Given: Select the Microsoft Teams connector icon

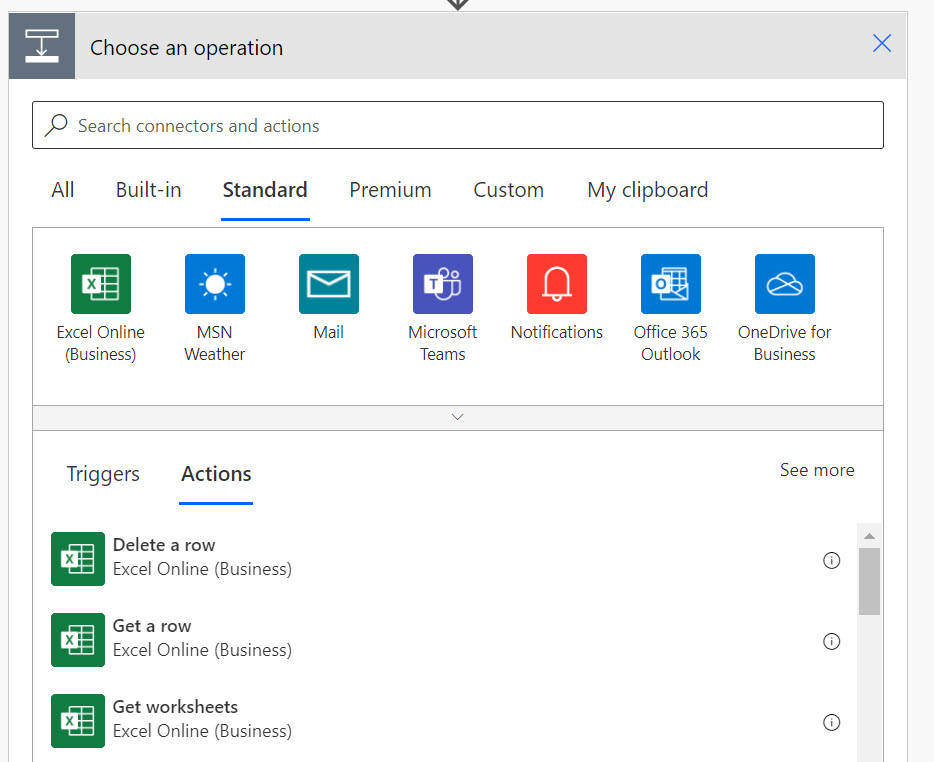Looking at the screenshot, I should coord(443,284).
